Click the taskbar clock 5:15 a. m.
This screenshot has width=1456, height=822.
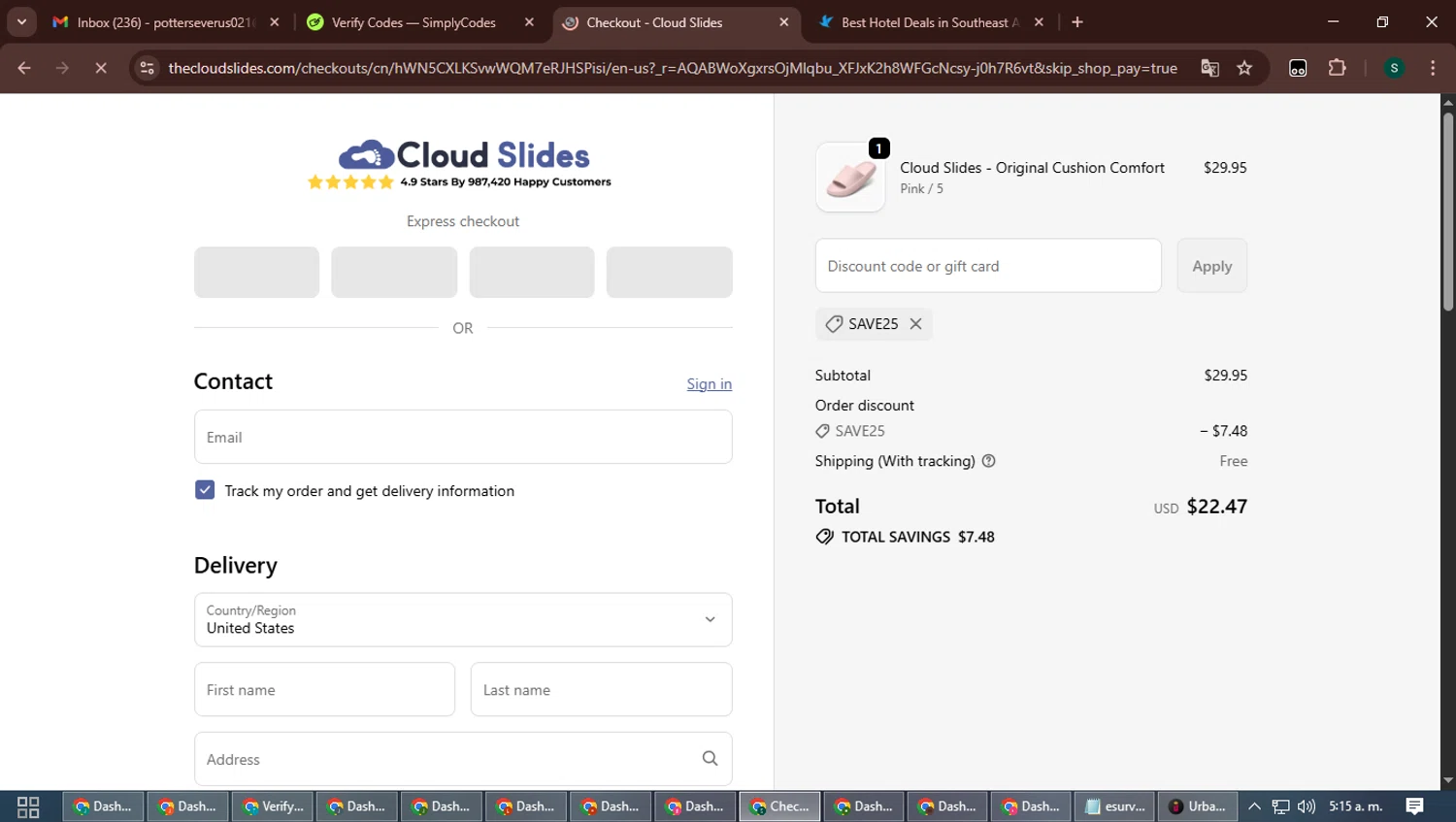pos(1356,806)
